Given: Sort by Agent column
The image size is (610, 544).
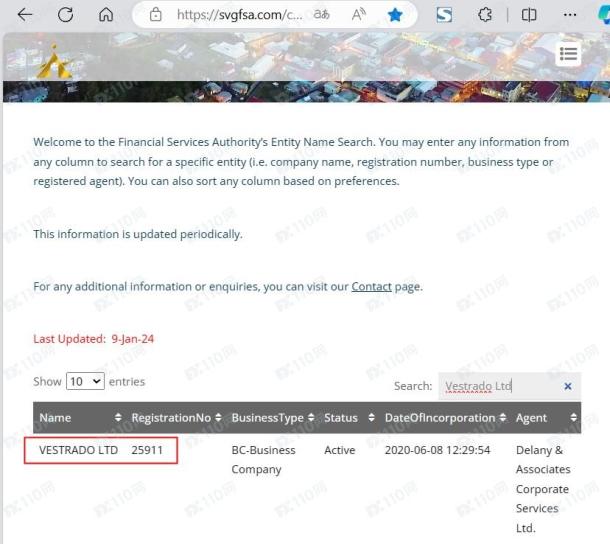Looking at the screenshot, I should [x=545, y=418].
